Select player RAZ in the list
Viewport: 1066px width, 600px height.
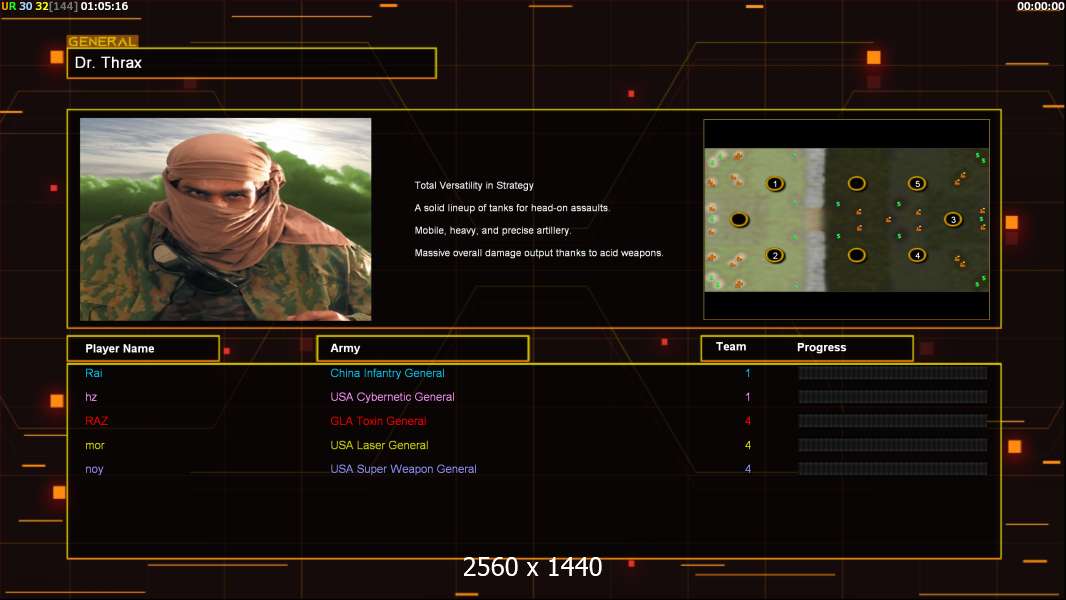click(x=97, y=421)
